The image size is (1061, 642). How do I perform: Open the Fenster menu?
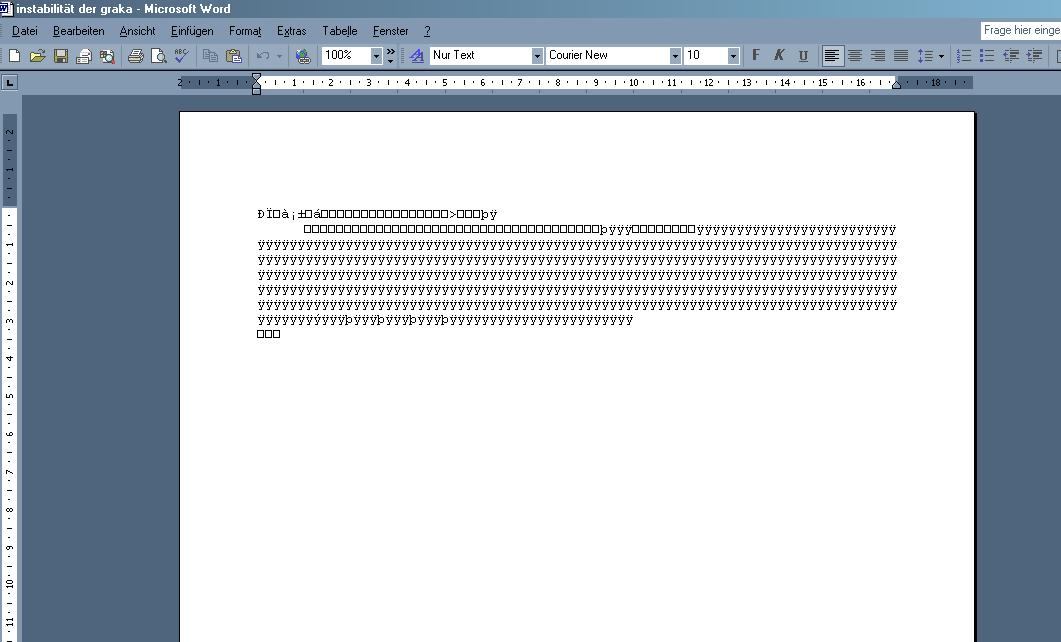[390, 31]
